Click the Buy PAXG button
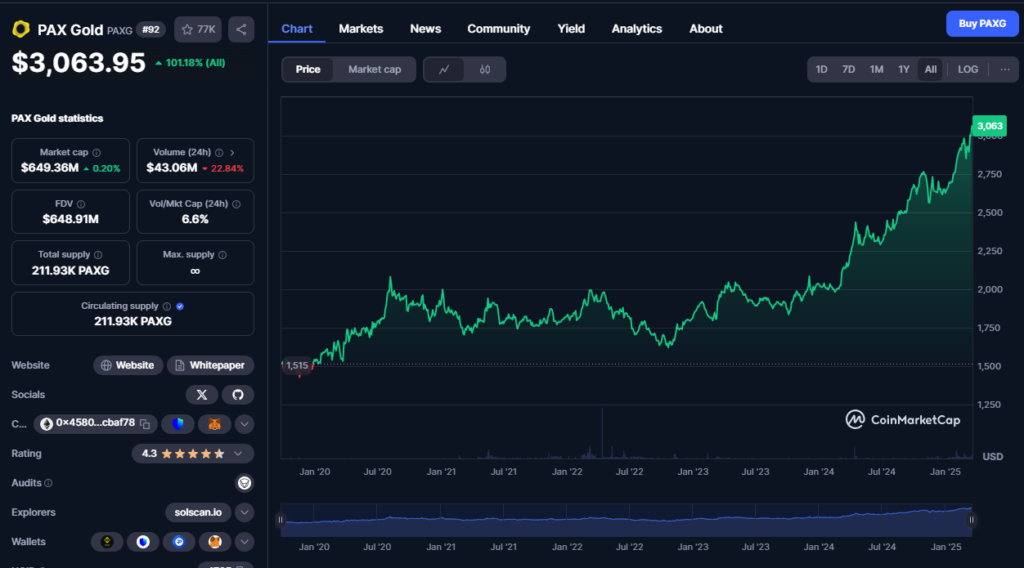 click(982, 24)
